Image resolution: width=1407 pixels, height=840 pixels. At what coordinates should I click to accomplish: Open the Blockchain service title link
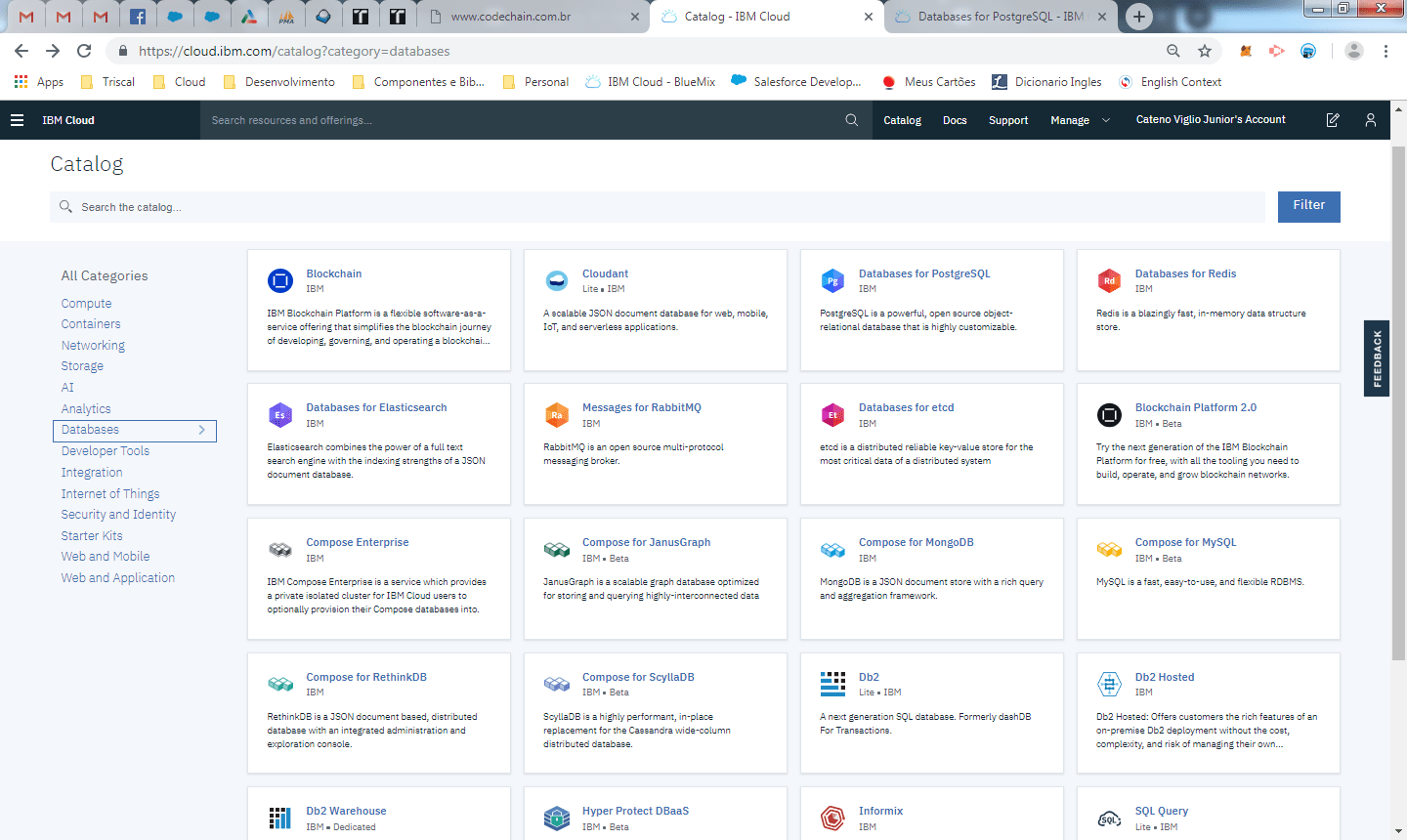point(334,273)
